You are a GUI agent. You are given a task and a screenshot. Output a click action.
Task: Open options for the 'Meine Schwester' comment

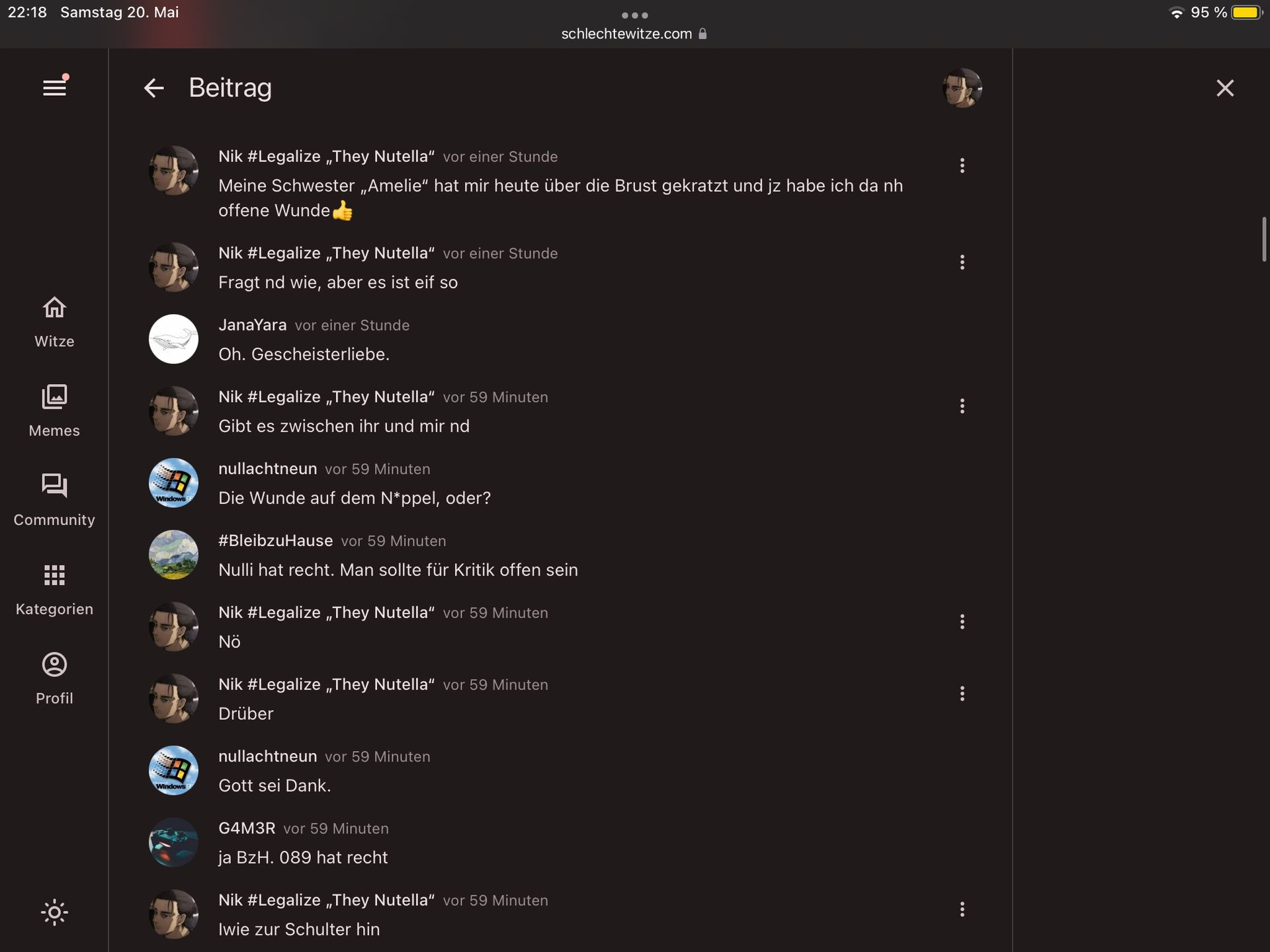[962, 165]
